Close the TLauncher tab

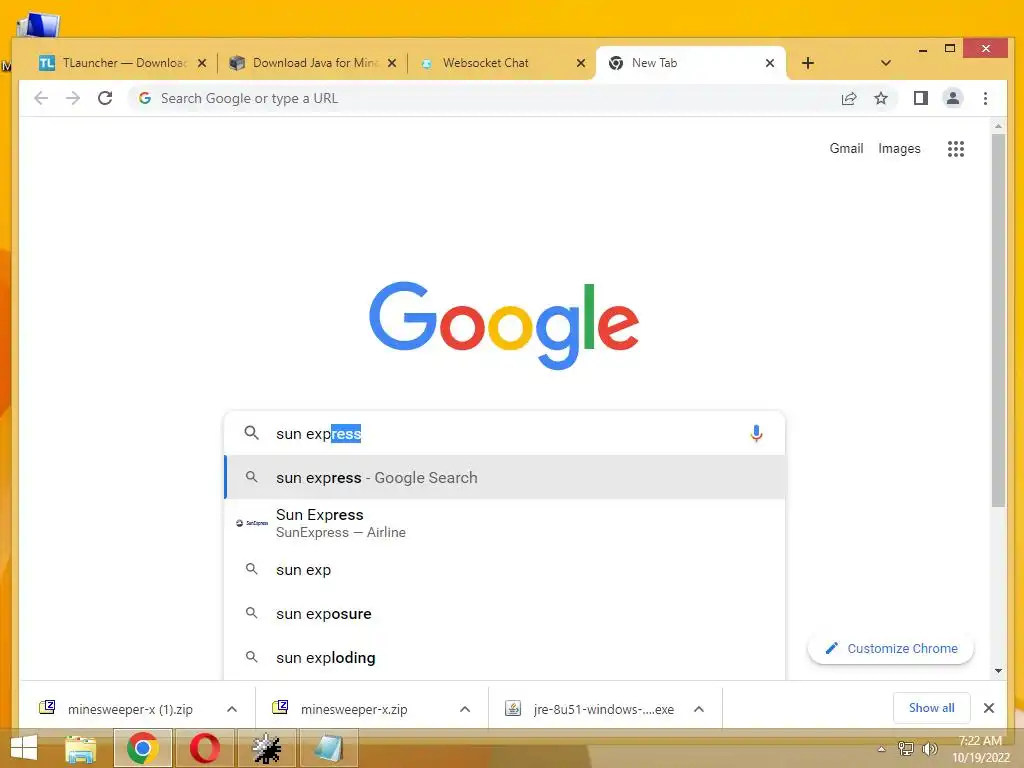[202, 63]
